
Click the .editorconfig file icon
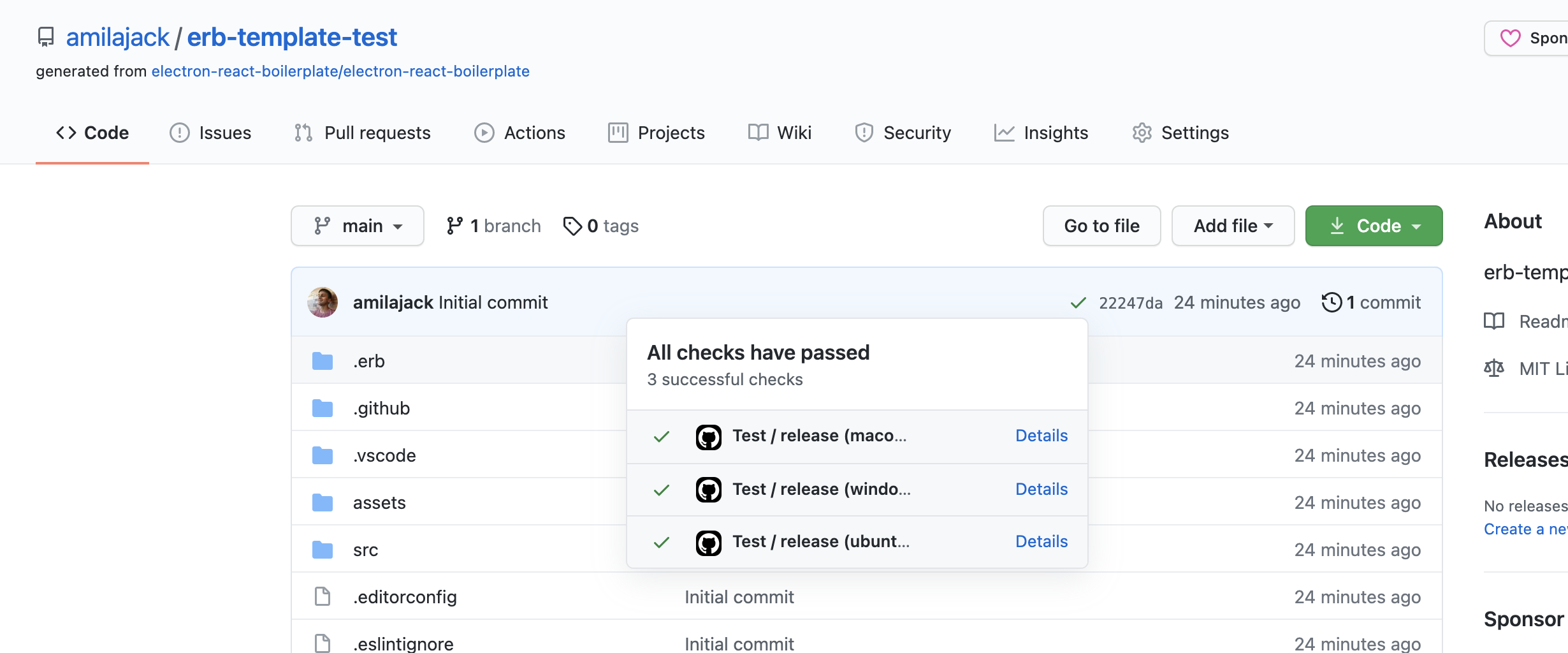coord(323,596)
